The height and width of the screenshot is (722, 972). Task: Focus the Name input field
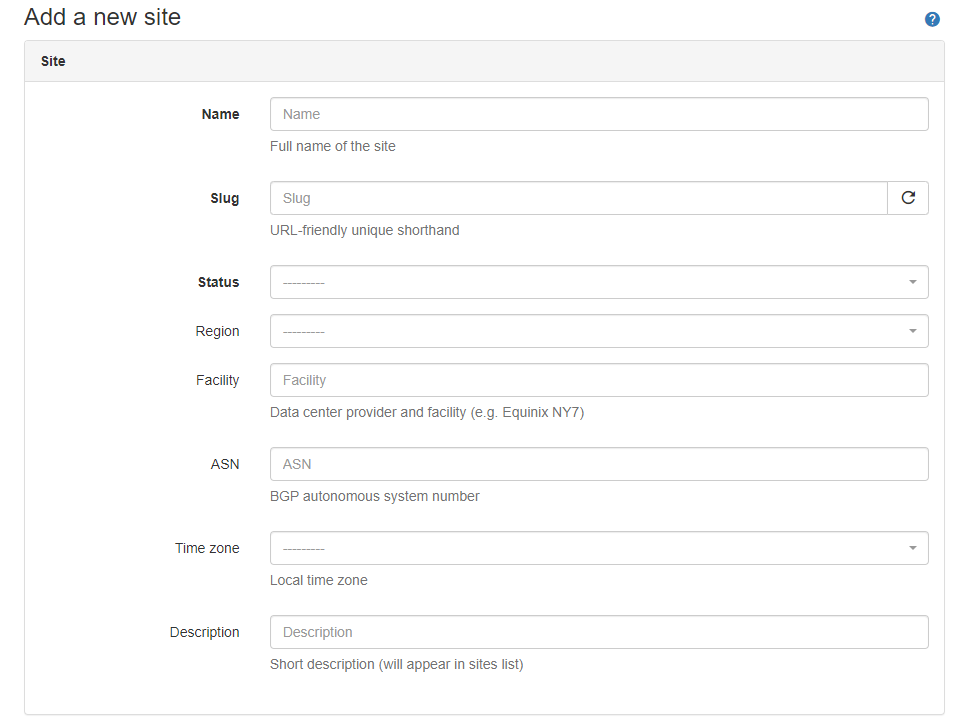click(598, 114)
